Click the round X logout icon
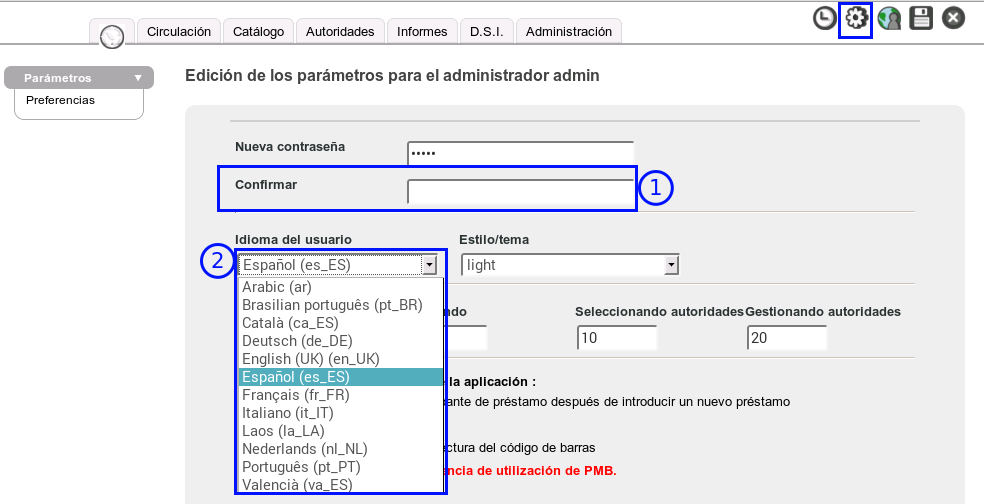The width and height of the screenshot is (984, 504). [x=953, y=18]
